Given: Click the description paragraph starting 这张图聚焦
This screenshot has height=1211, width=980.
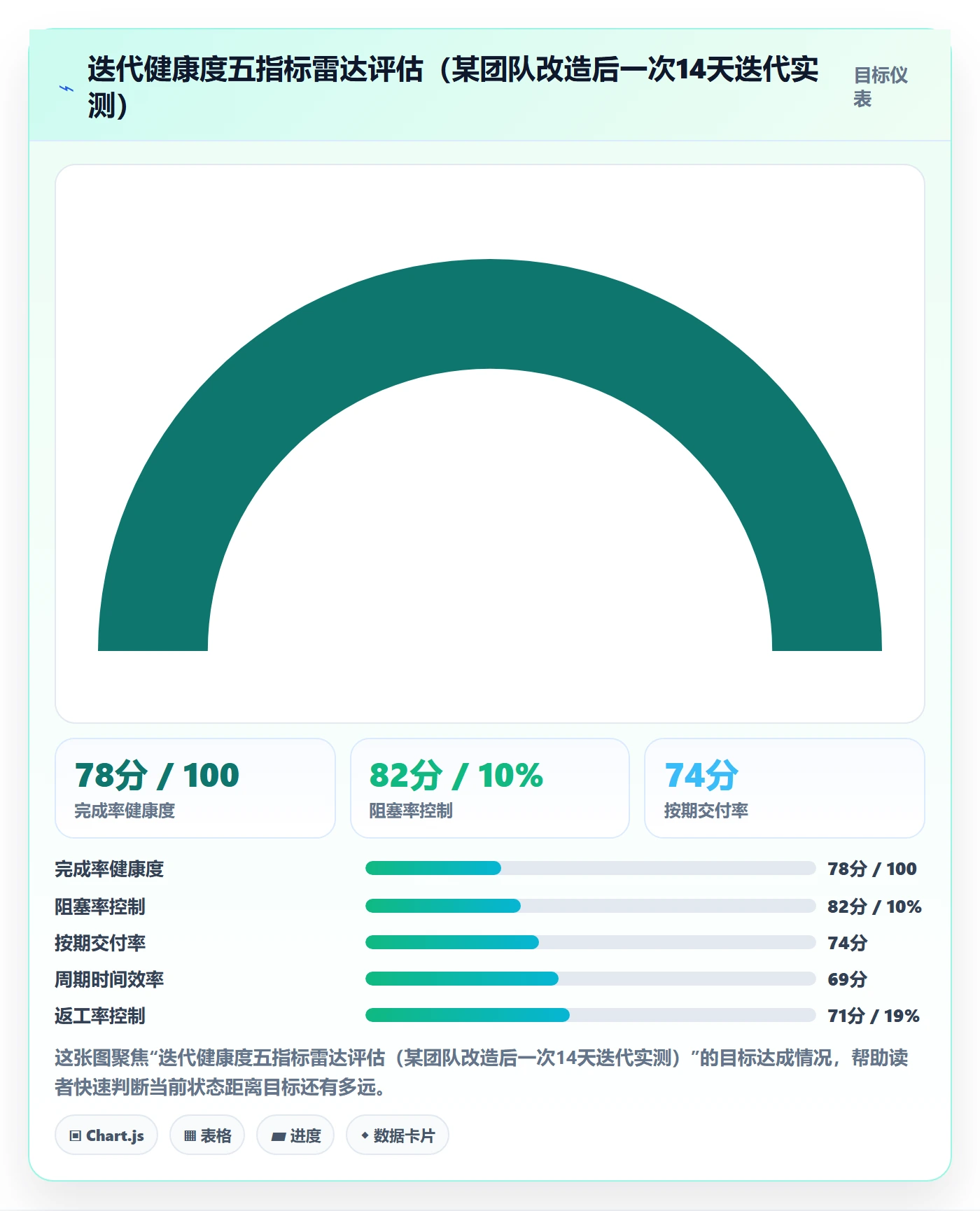Looking at the screenshot, I should coord(482,1072).
